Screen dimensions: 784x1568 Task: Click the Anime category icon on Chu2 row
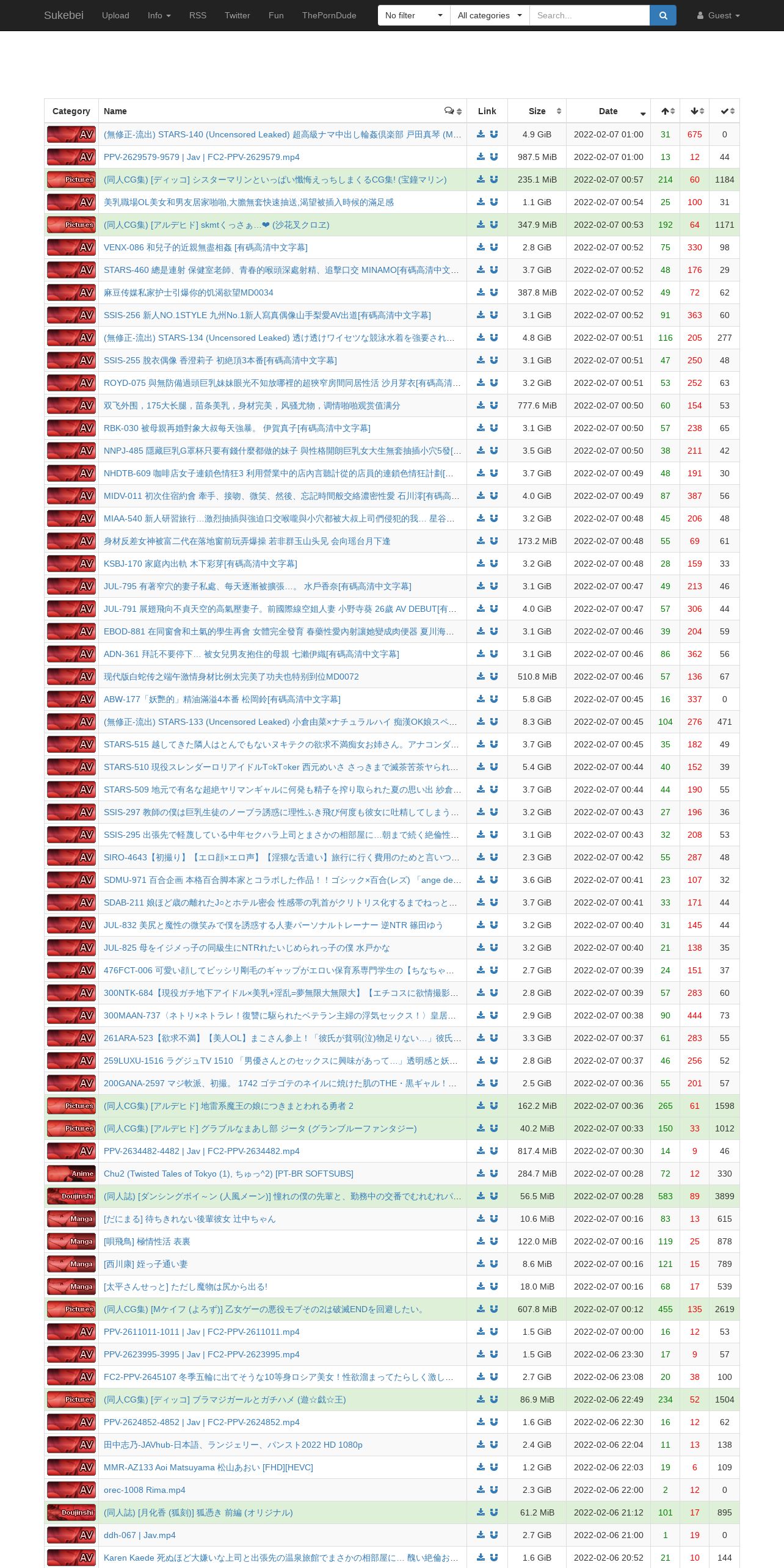(71, 1174)
